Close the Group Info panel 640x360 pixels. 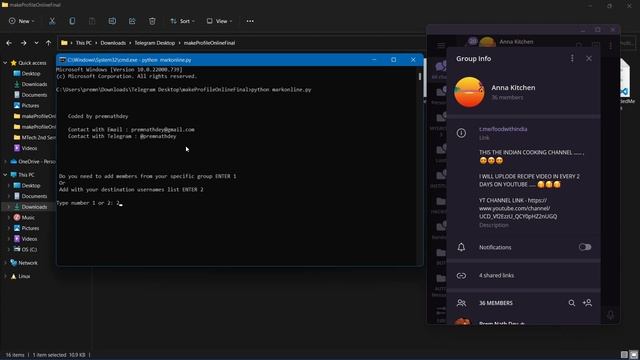(x=589, y=58)
